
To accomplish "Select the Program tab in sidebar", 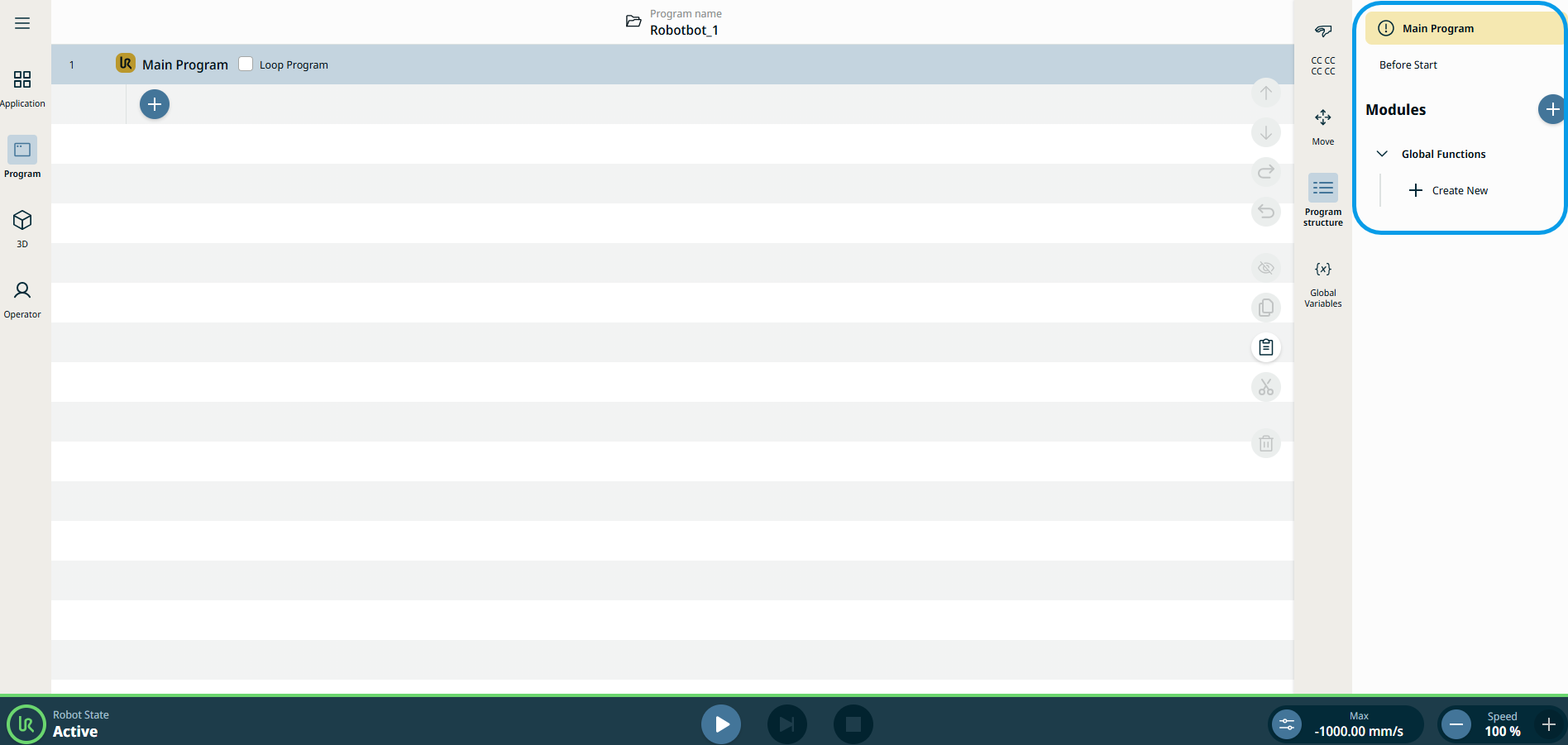I will click(x=22, y=157).
